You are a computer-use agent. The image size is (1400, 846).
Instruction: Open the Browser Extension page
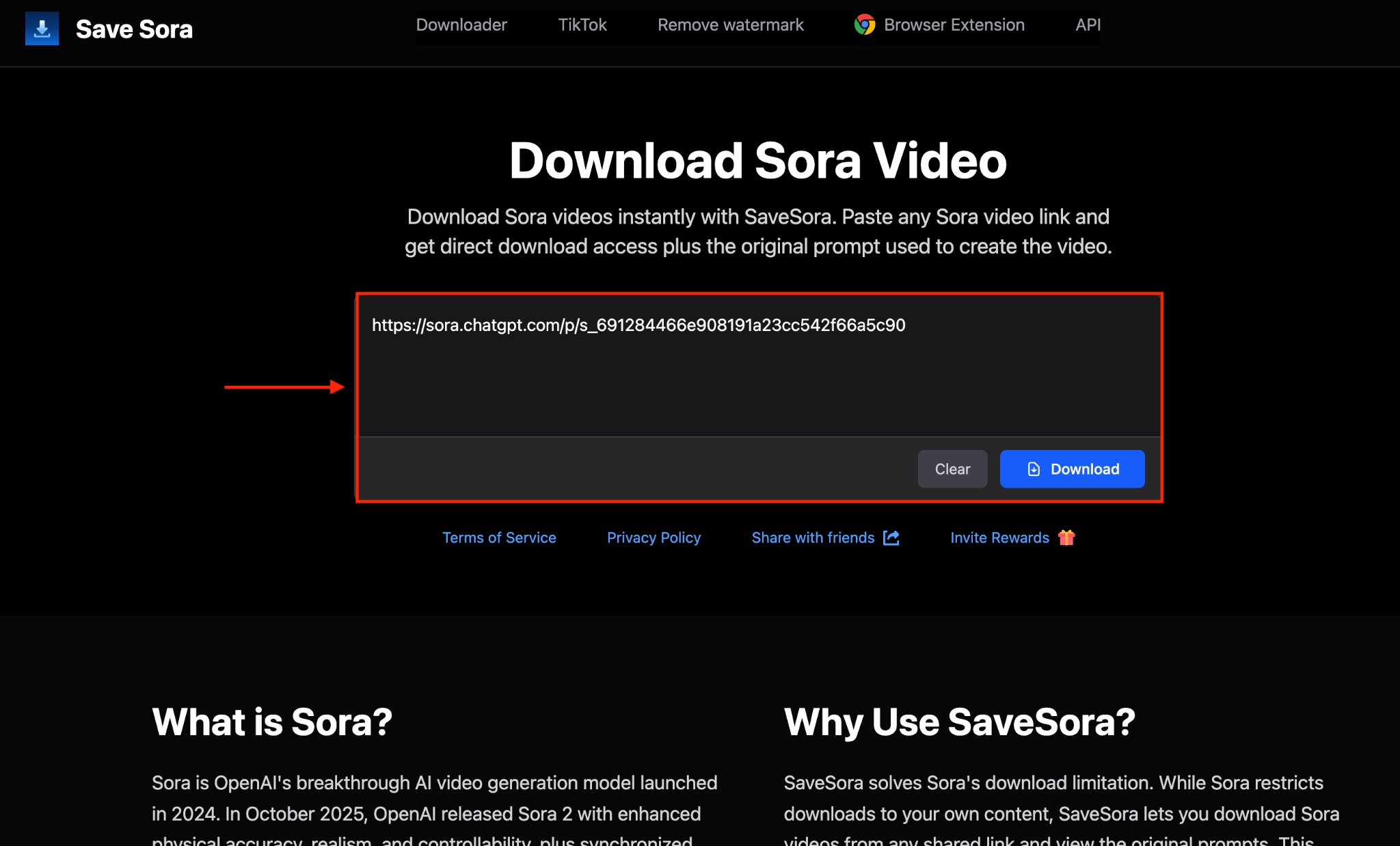click(x=954, y=25)
